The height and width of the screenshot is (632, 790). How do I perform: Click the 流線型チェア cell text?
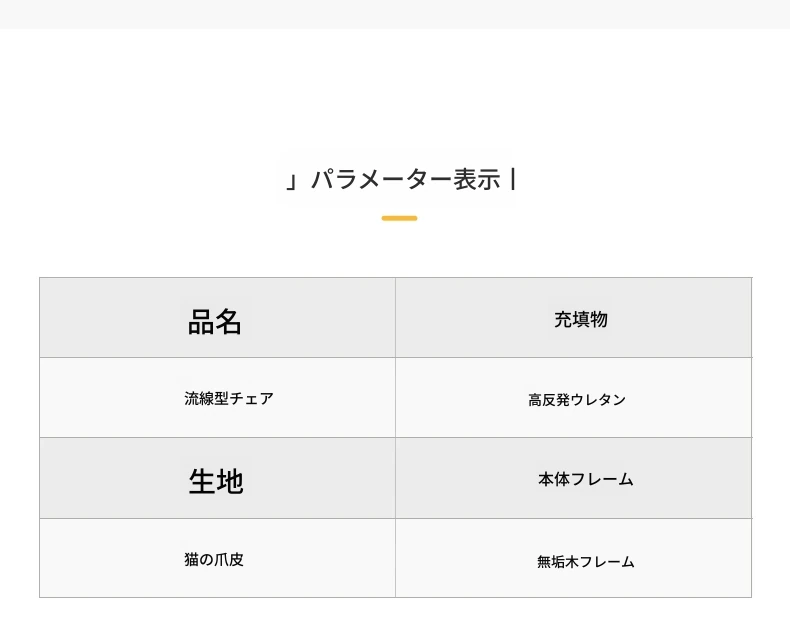pos(229,398)
